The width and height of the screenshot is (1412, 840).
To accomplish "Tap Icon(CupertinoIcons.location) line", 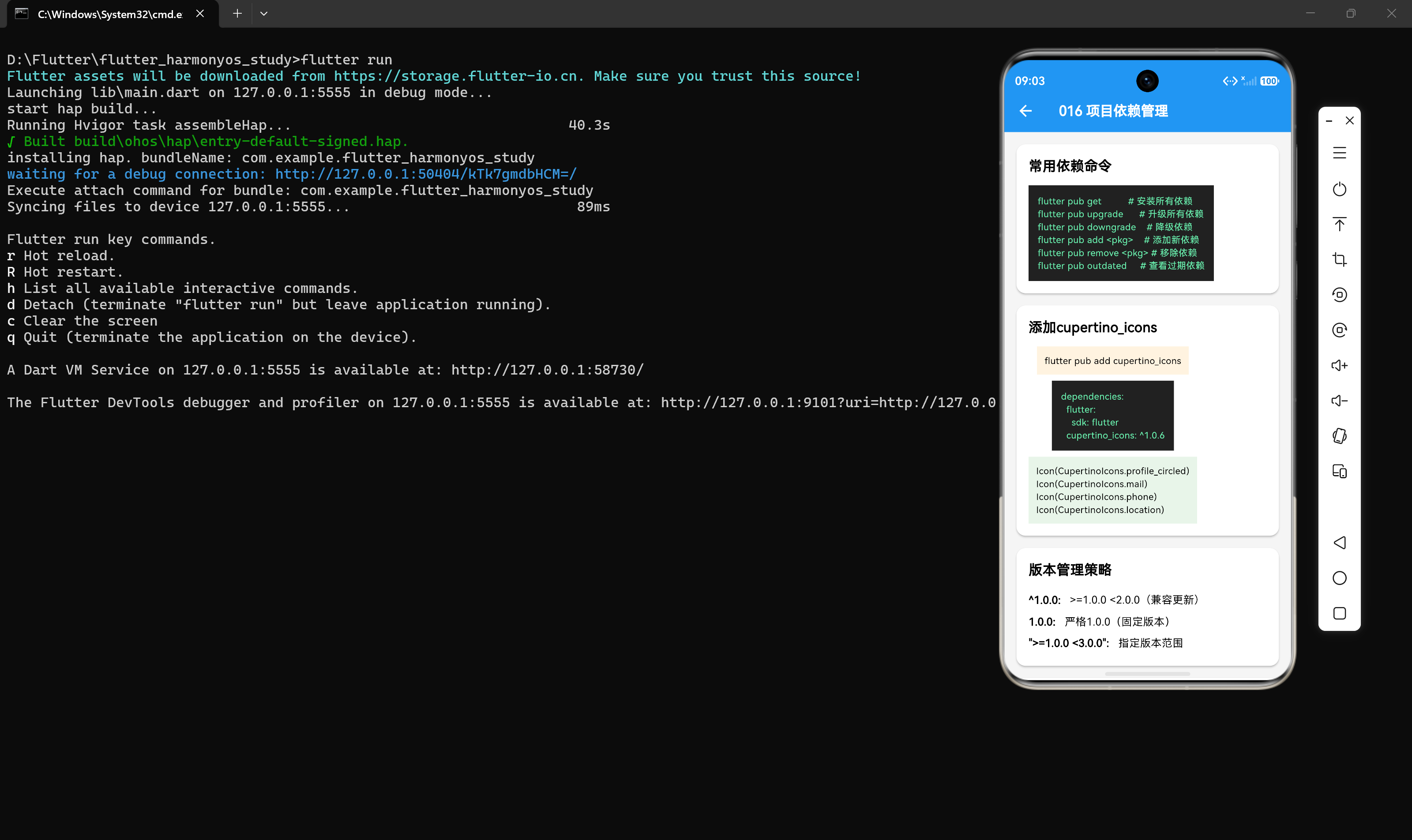I will (1100, 510).
